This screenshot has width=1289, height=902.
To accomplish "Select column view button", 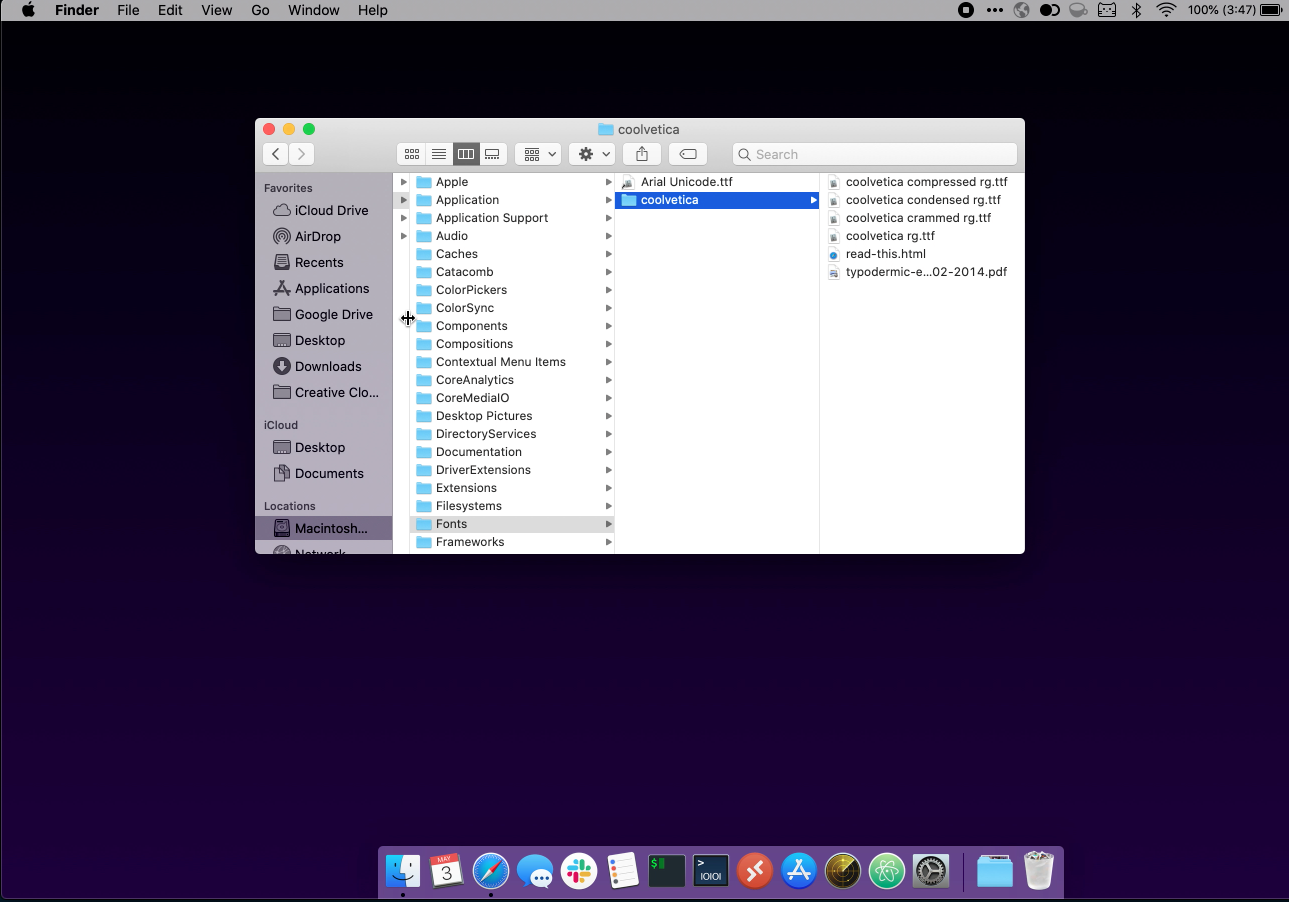I will [x=465, y=154].
